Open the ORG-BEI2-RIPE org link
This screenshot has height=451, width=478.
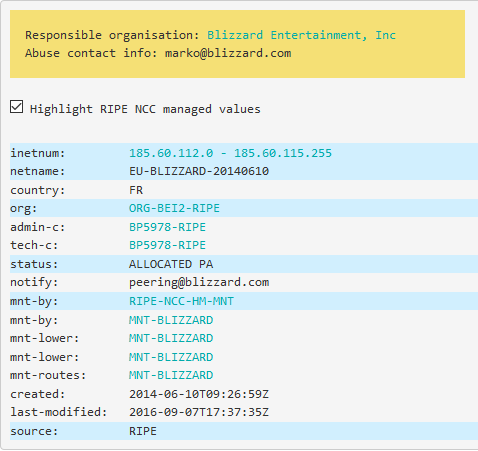pos(174,208)
